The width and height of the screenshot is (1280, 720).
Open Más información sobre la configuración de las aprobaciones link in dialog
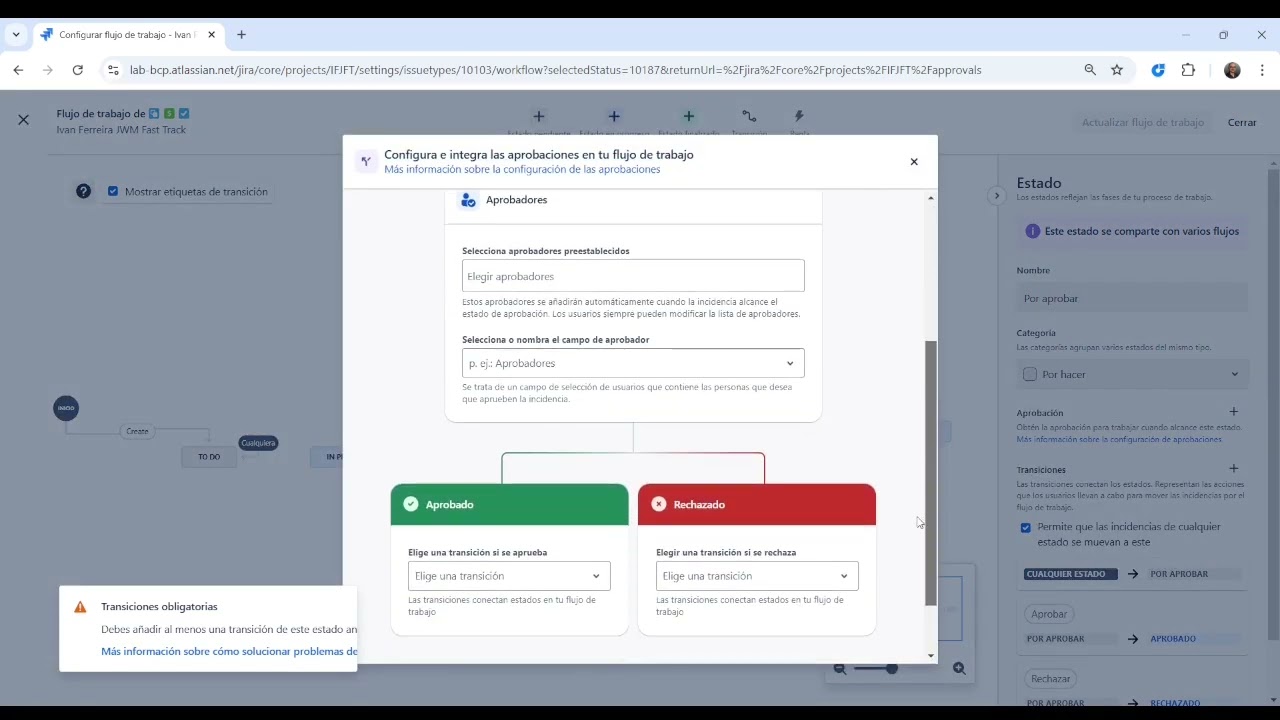coord(522,170)
